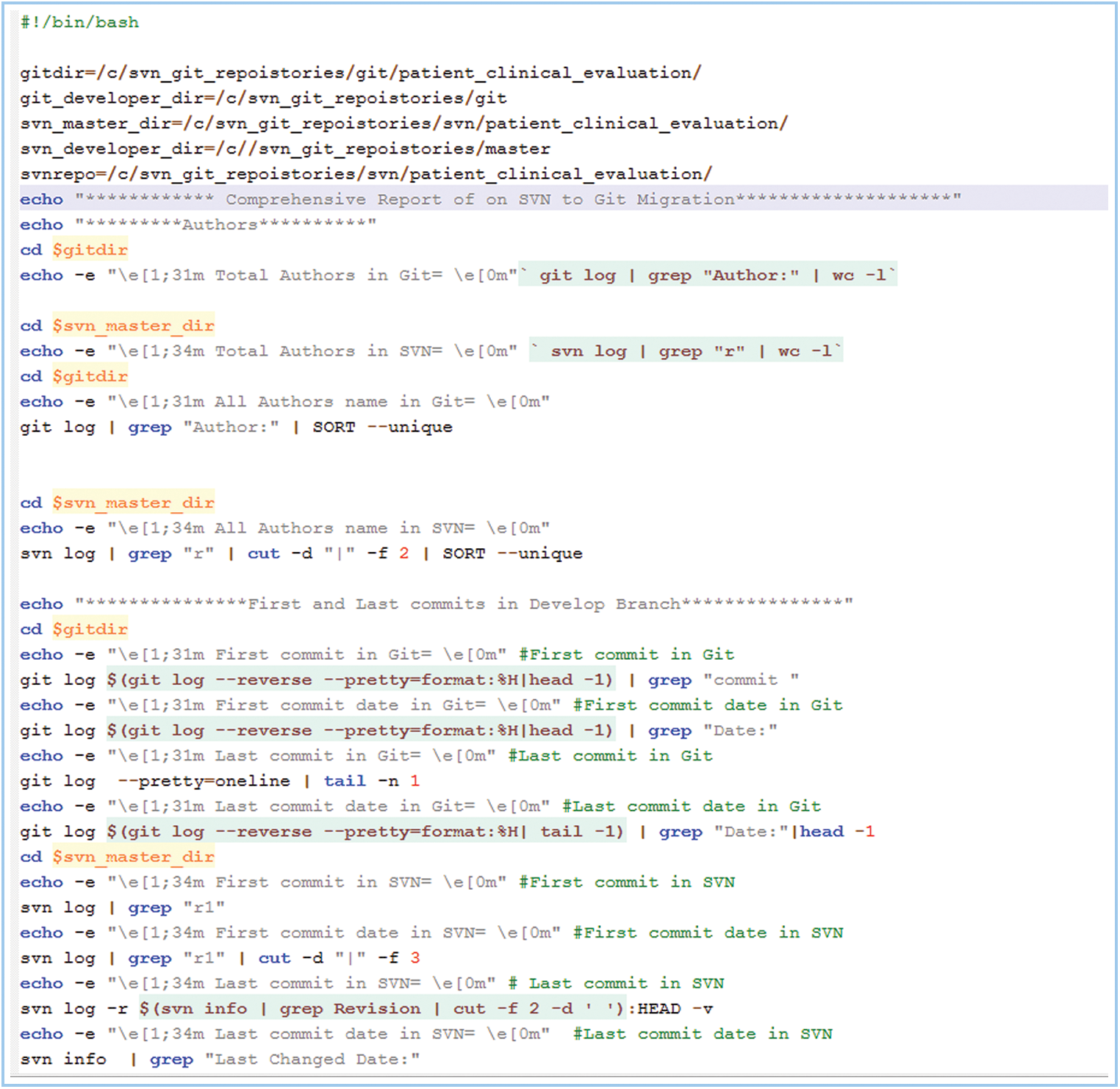Viewport: 1120px width, 1089px height.
Task: Click the '#First commit in SVN' comment
Action: click(626, 883)
